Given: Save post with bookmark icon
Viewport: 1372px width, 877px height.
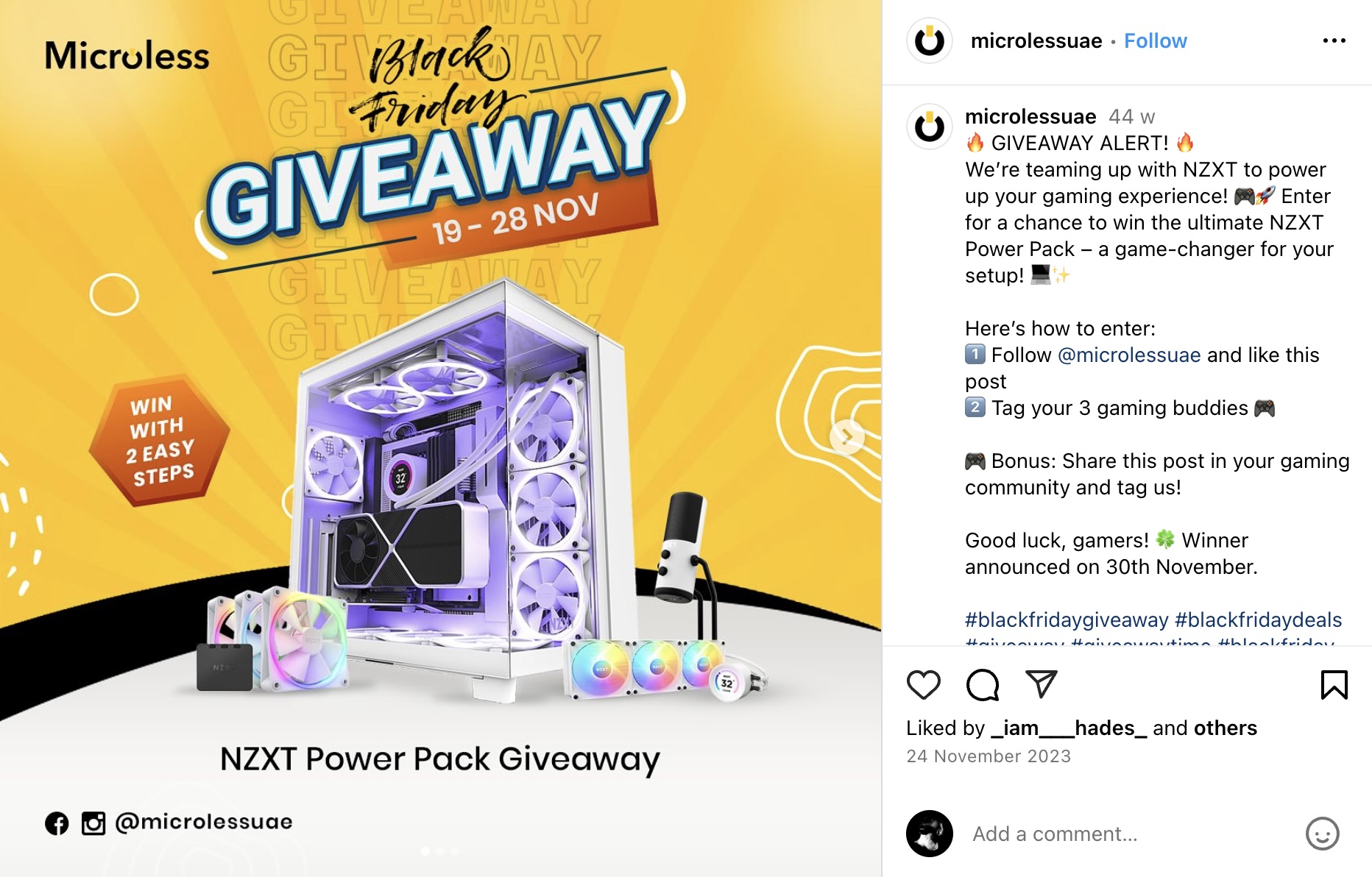Looking at the screenshot, I should (x=1334, y=685).
